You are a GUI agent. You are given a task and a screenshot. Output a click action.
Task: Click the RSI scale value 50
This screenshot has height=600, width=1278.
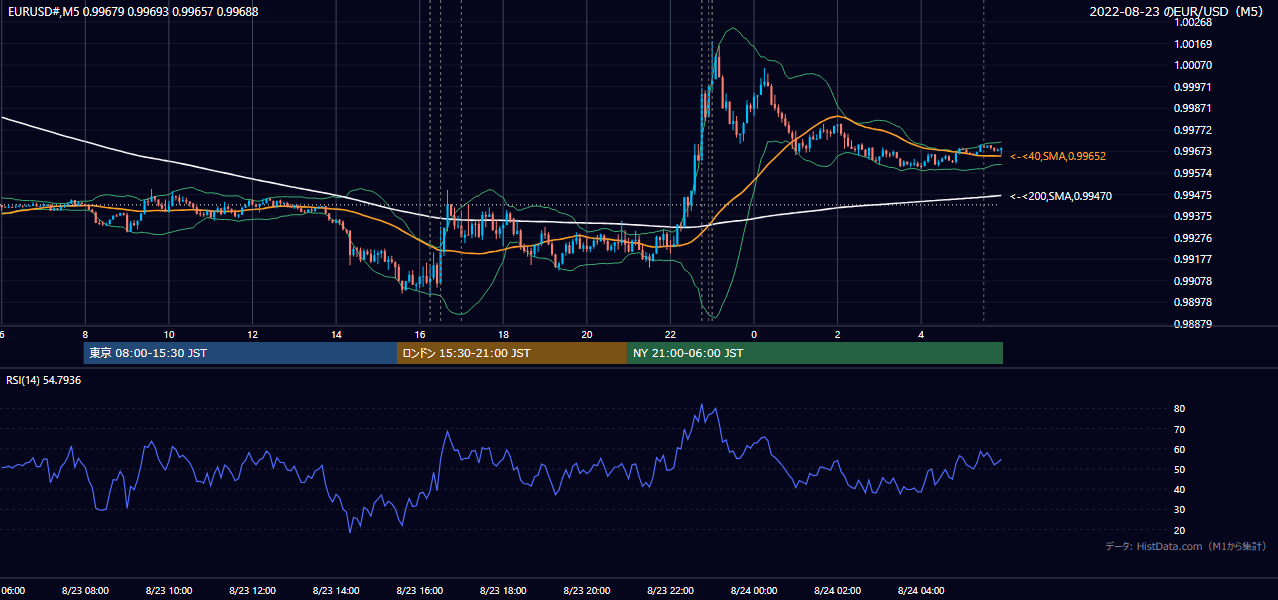point(1180,469)
